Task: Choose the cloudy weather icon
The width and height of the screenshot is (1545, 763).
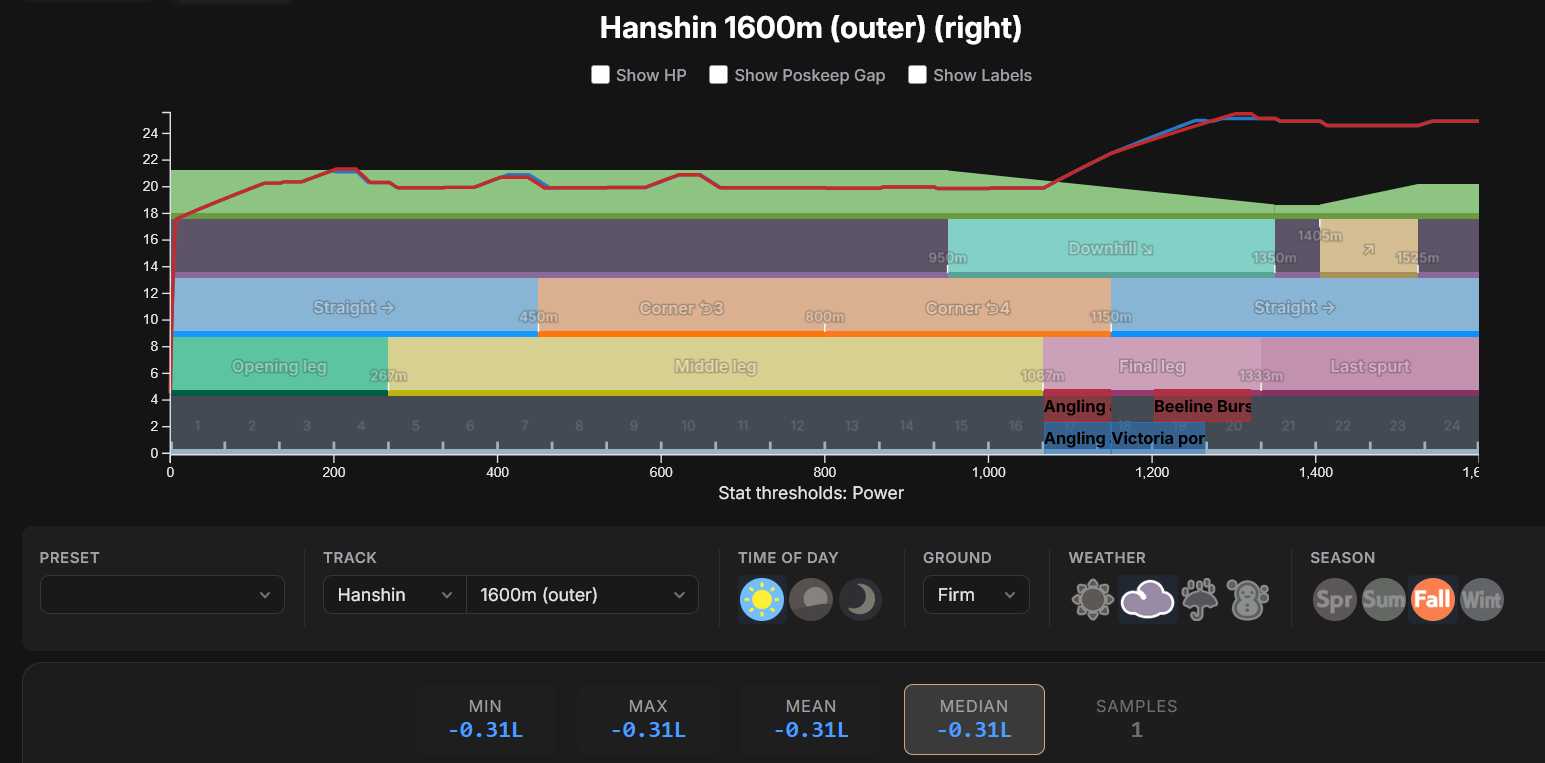Action: coord(1147,600)
